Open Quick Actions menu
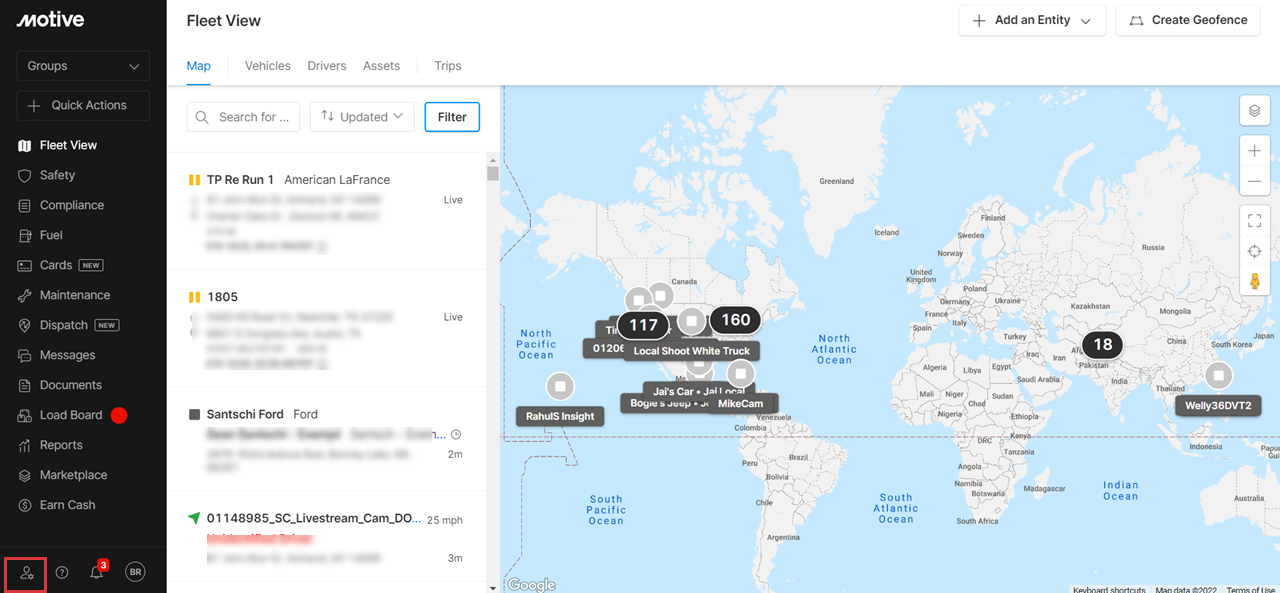This screenshot has height=593, width=1280. [83, 105]
